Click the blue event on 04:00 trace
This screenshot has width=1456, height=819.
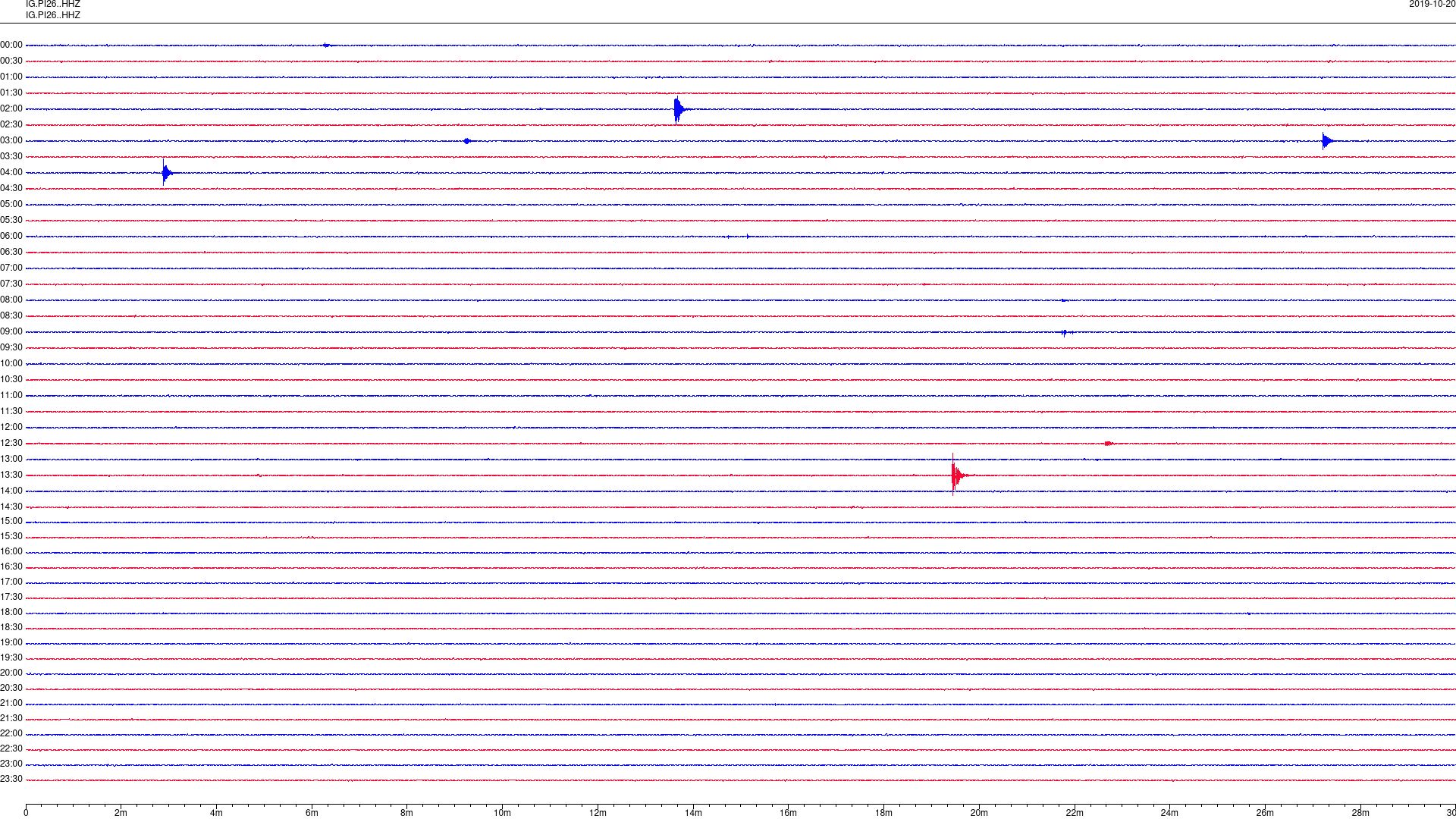click(x=167, y=173)
